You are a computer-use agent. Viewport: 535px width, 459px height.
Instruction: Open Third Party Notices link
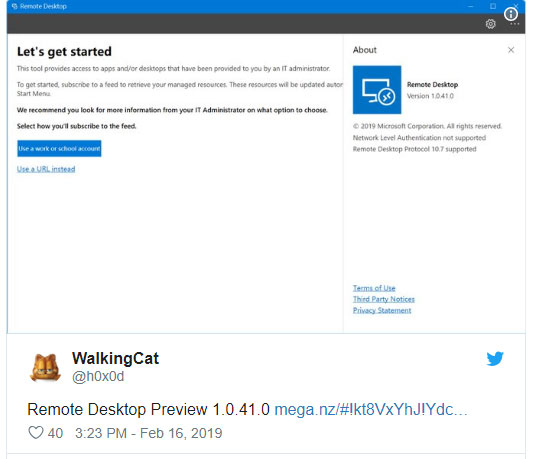[x=384, y=299]
